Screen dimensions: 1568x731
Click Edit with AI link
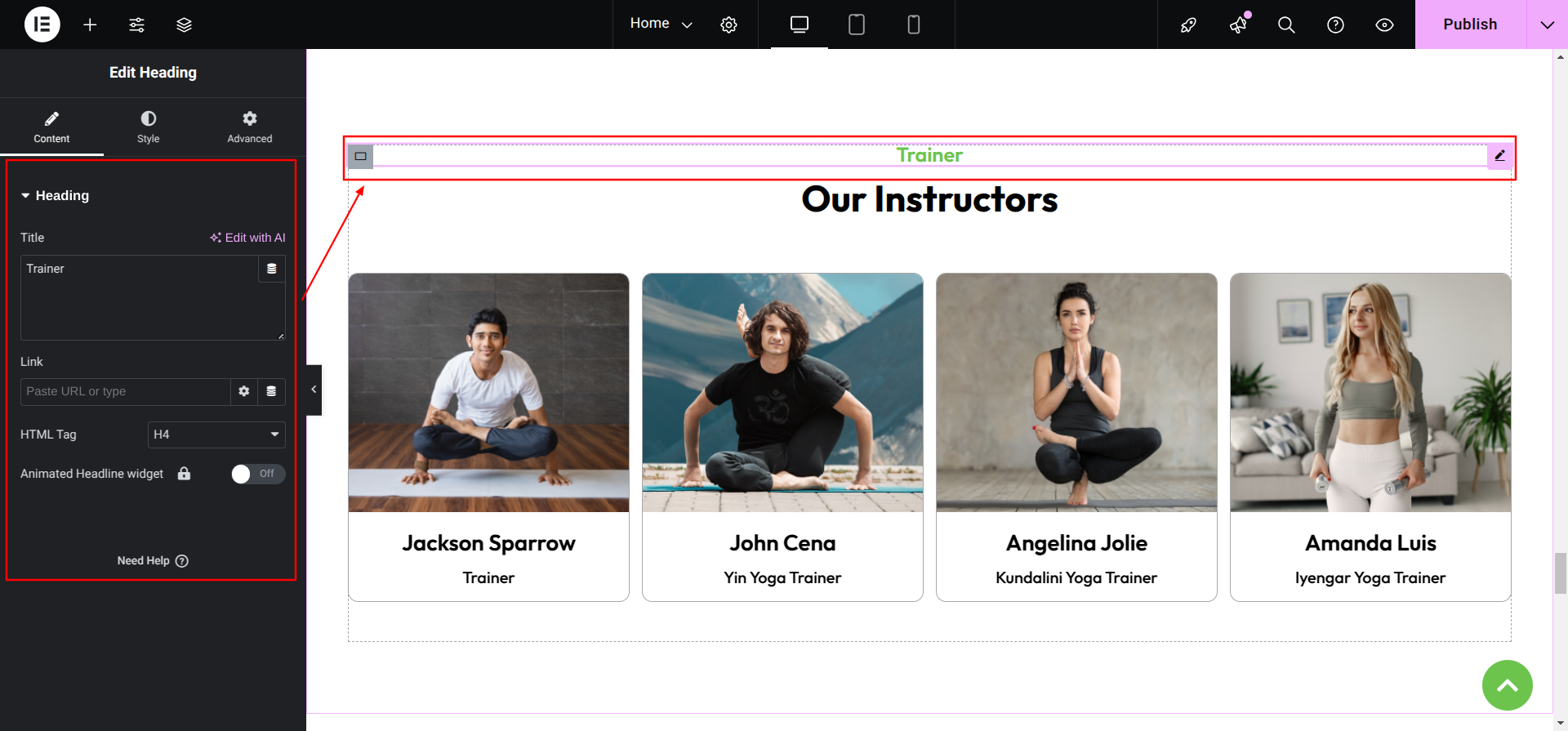pos(247,238)
